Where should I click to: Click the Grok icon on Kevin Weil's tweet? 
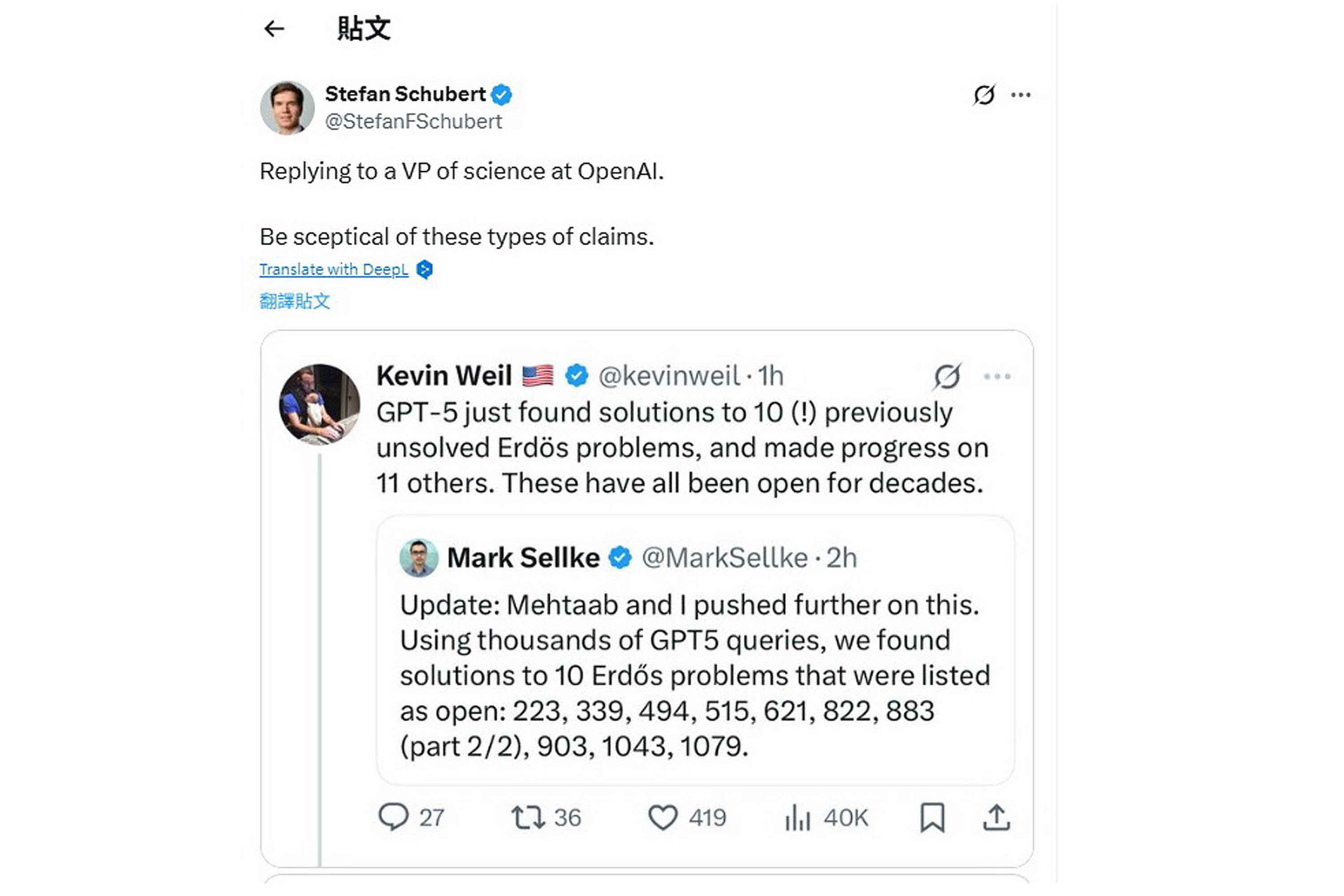[947, 376]
